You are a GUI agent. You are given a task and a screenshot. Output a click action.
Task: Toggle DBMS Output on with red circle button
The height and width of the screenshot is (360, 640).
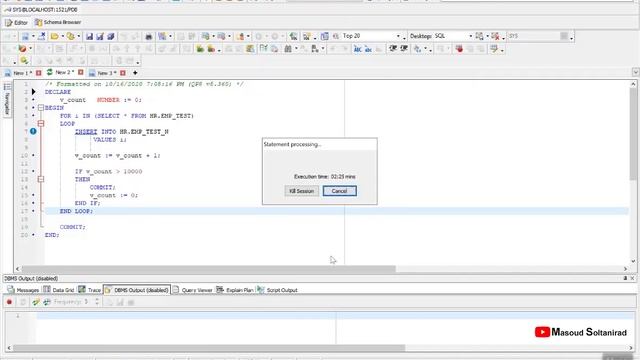(9, 302)
